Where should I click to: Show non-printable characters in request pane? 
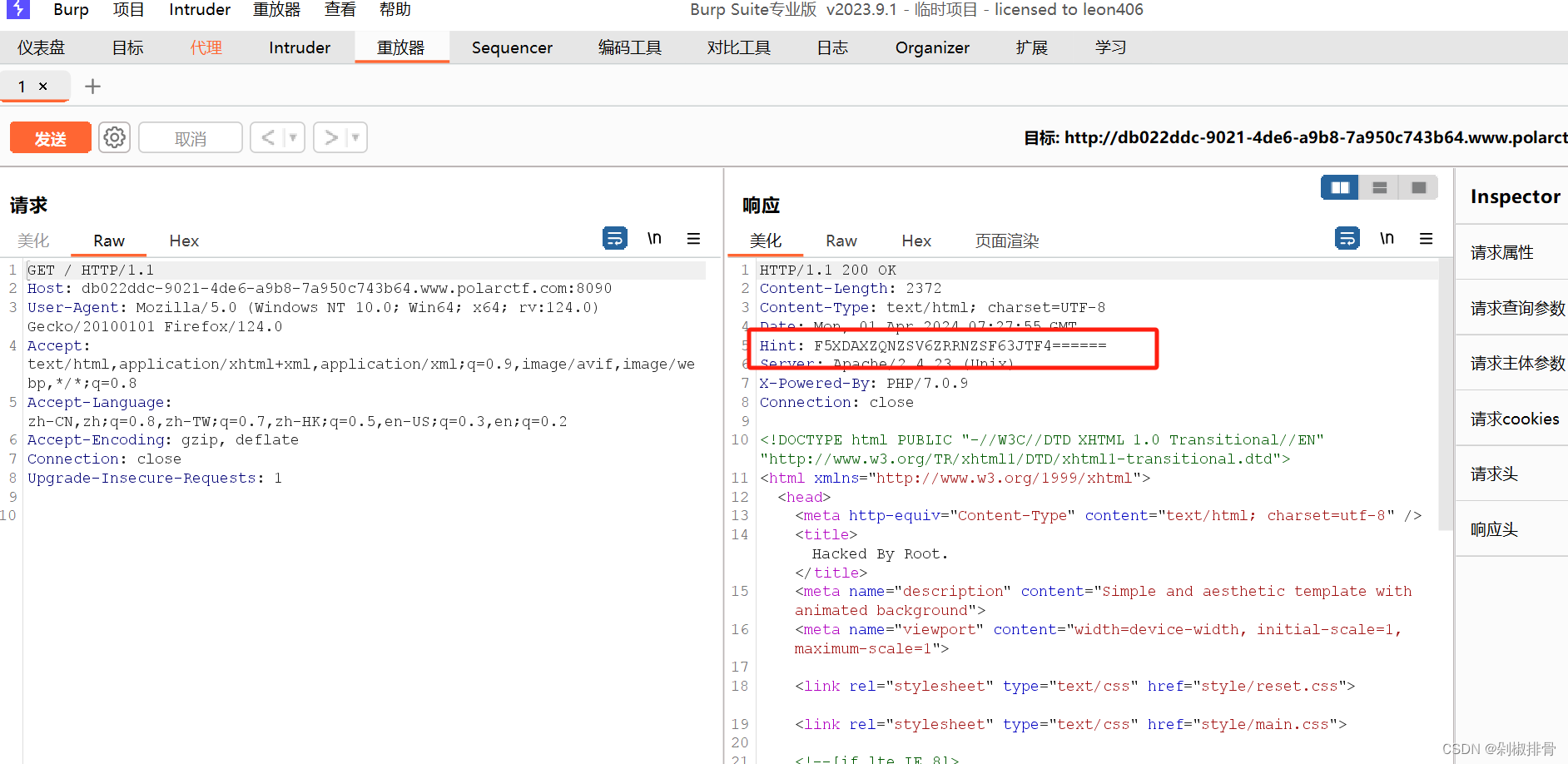pyautogui.click(x=654, y=239)
